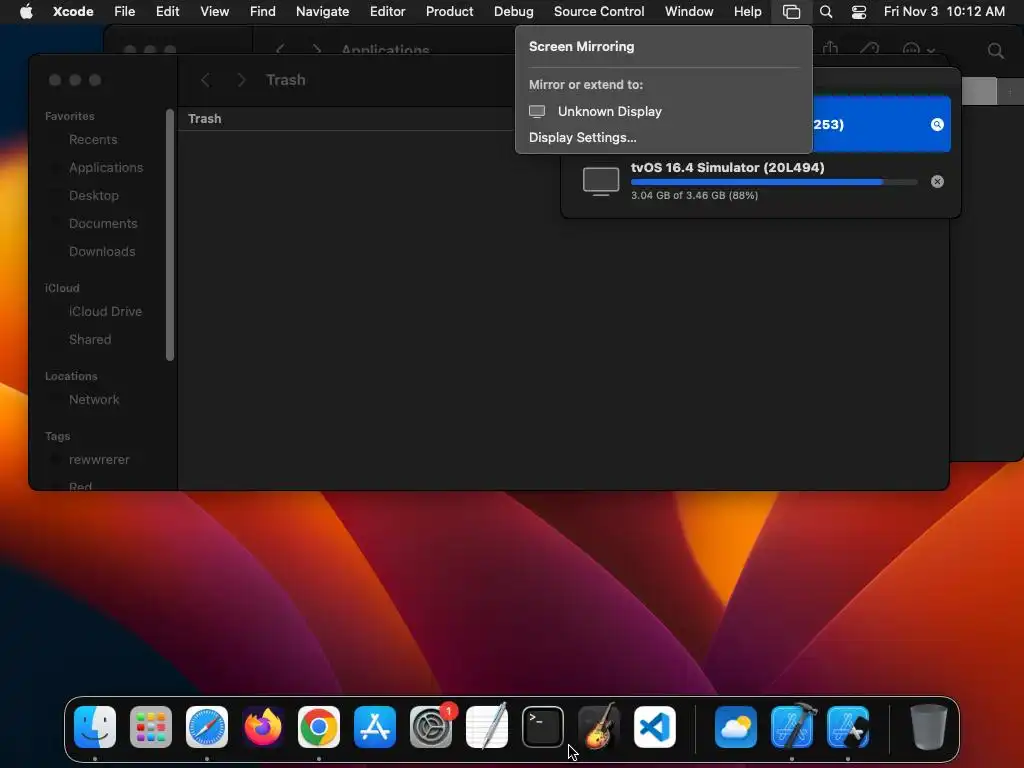
Task: Open the Product menu
Action: pos(449,11)
